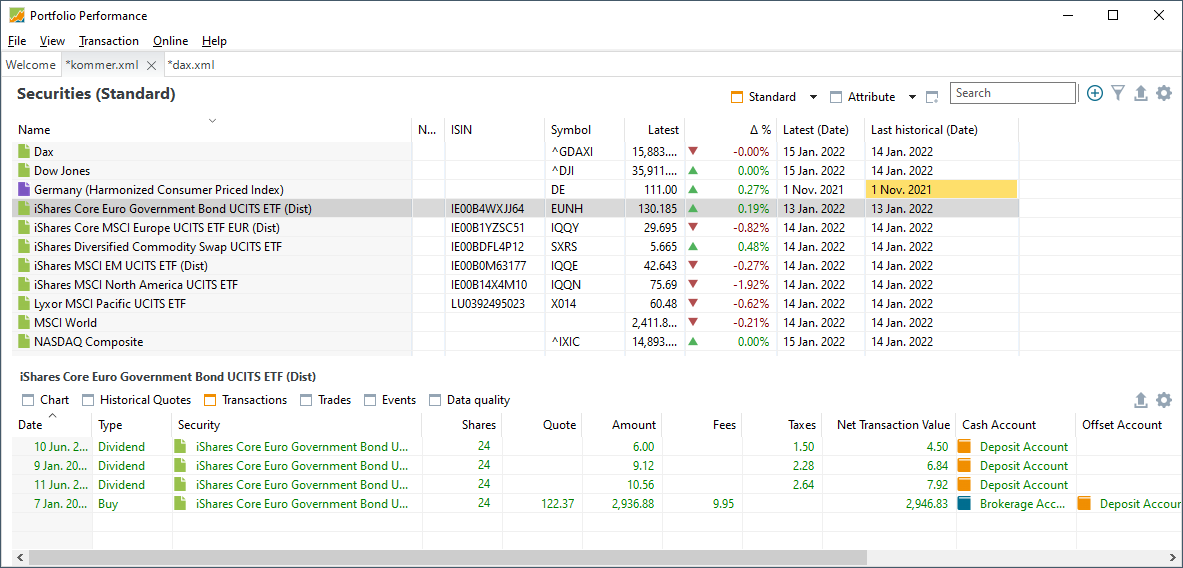Select the kommer.xml tab
This screenshot has width=1183, height=568.
(102, 65)
